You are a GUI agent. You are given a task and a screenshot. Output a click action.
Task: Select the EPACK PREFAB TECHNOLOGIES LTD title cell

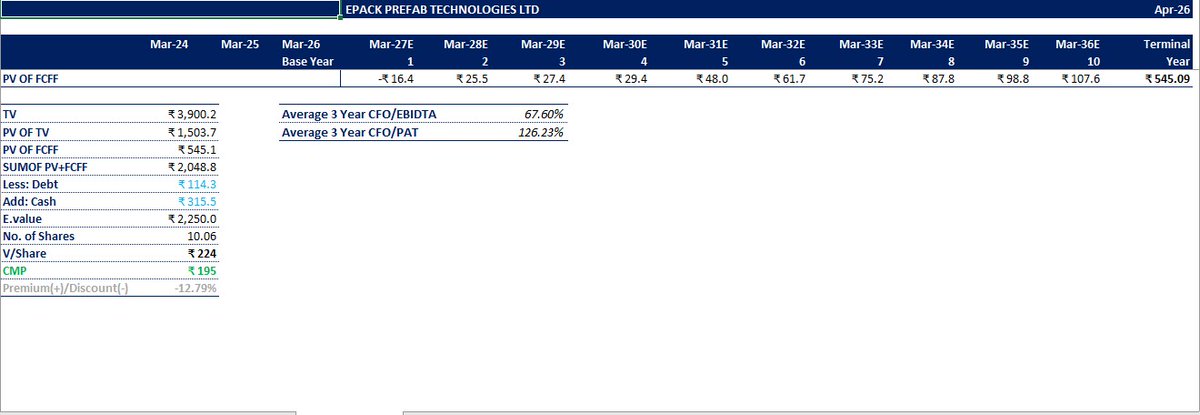tap(441, 10)
